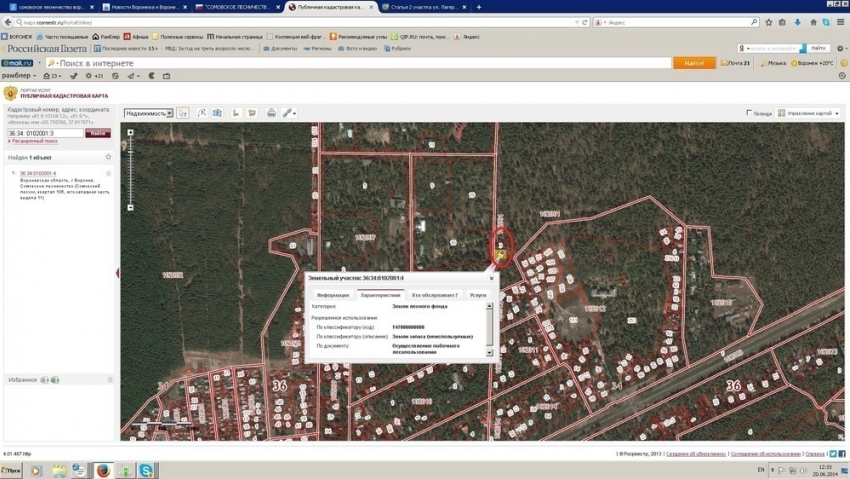Open result link 36:34:0102001:4
850x479 pixels.
coord(37,173)
